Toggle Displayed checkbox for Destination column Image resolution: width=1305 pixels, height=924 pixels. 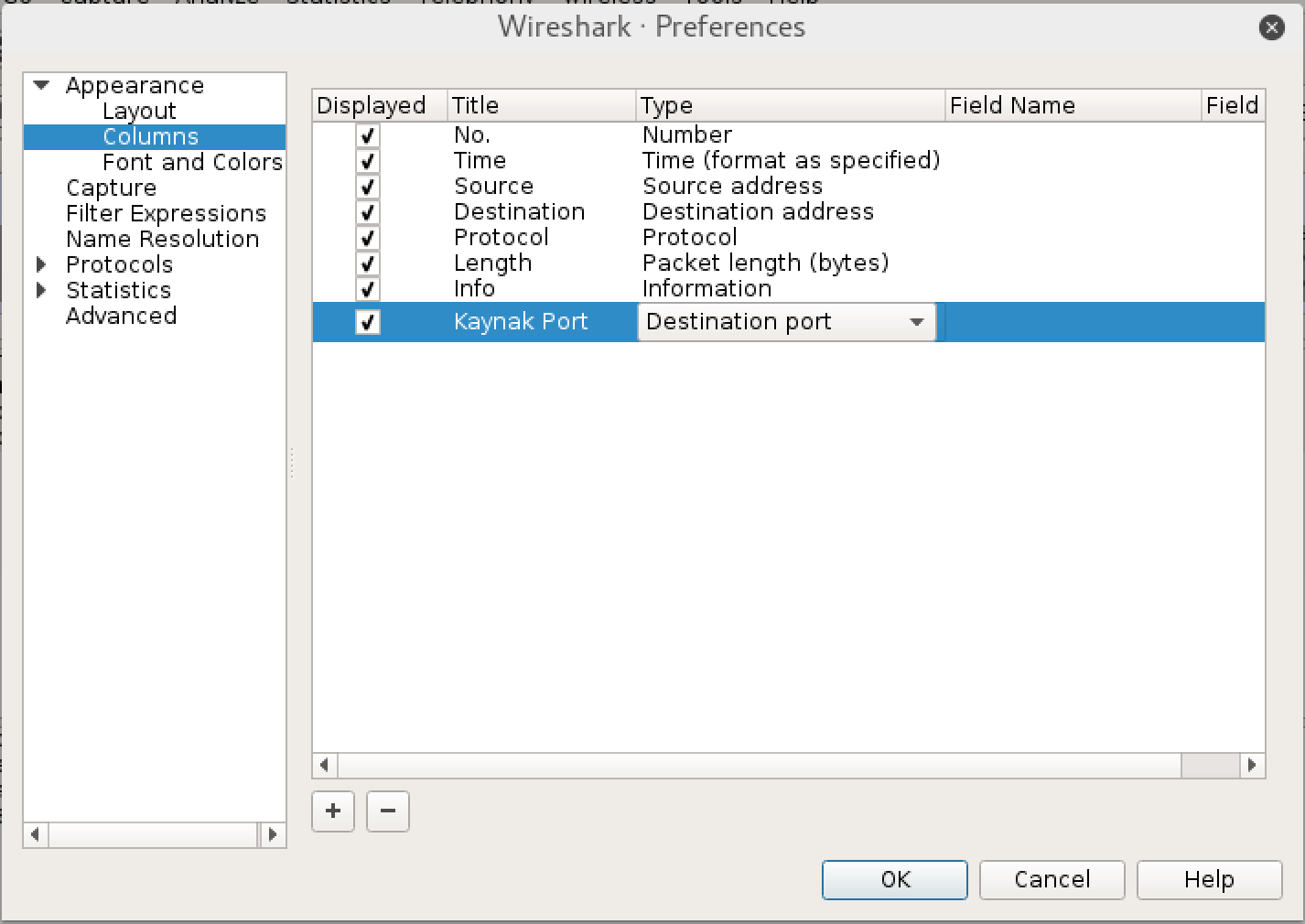pos(367,212)
